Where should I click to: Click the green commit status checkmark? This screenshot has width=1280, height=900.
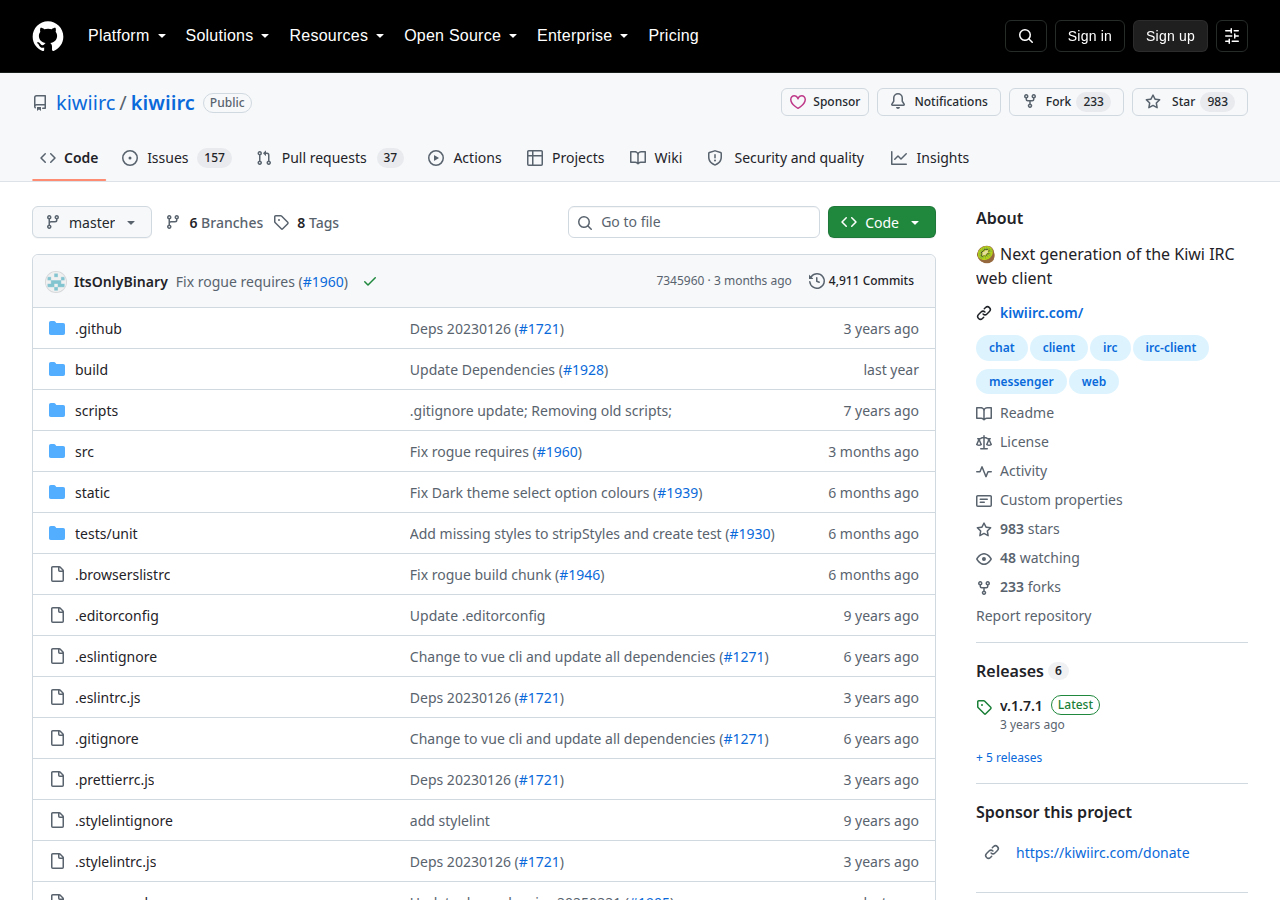[x=370, y=282]
